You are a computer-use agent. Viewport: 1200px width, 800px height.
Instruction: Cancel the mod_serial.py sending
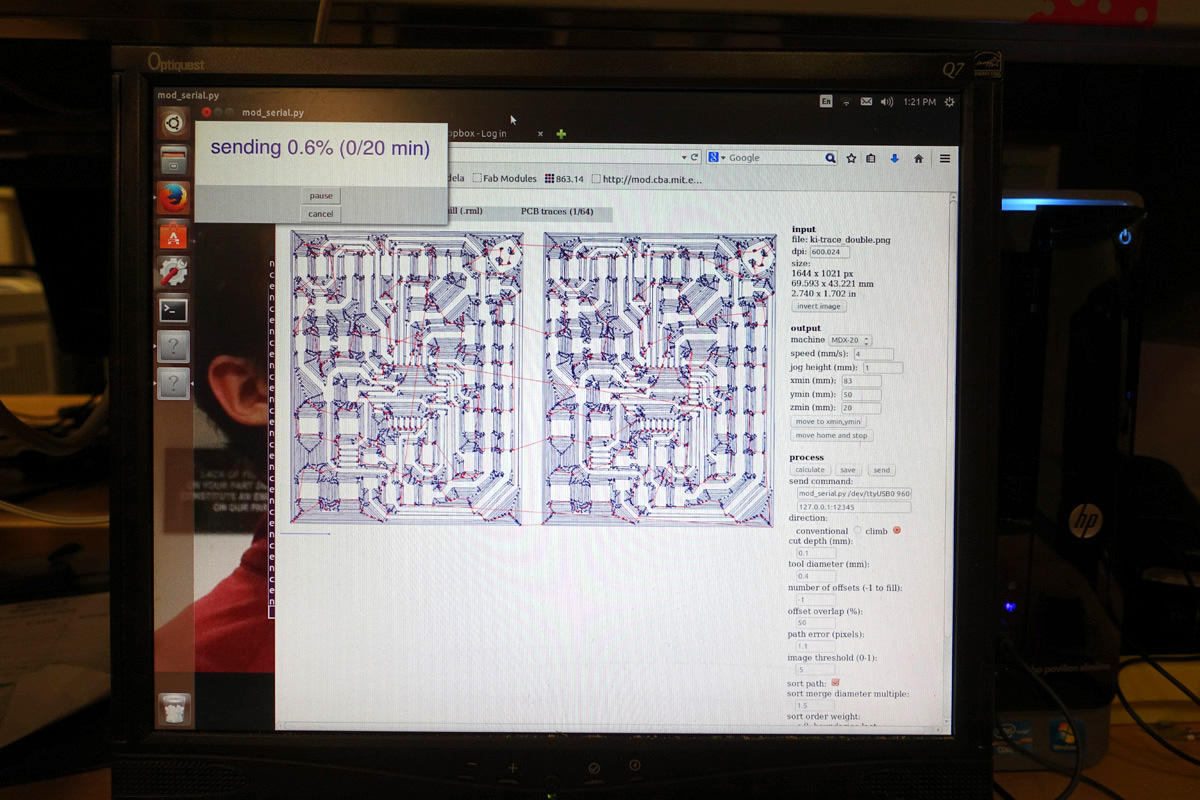point(321,214)
